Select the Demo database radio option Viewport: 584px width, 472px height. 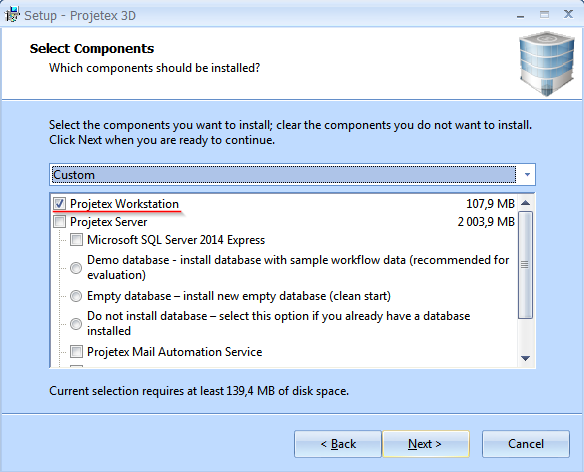click(x=76, y=267)
